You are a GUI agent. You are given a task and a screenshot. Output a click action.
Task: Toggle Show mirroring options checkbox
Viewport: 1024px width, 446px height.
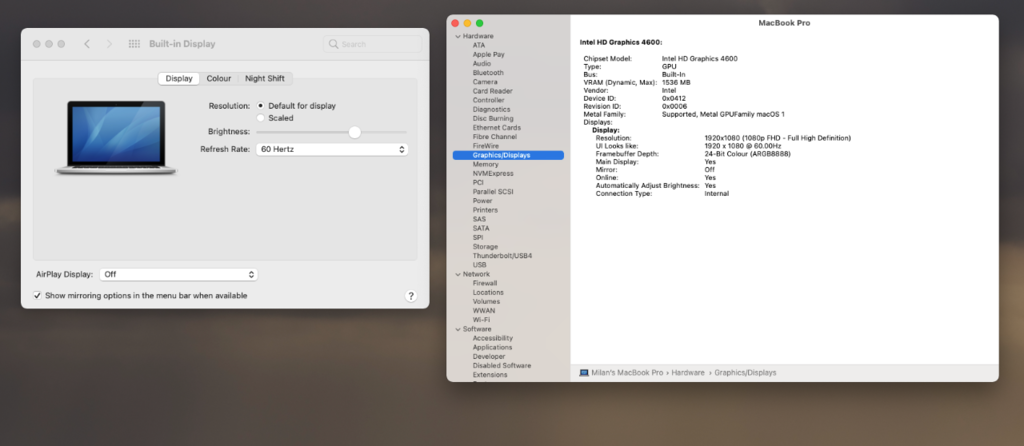37,296
